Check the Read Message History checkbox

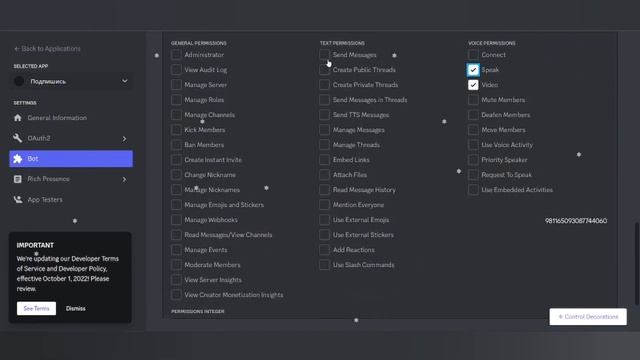[x=324, y=190]
